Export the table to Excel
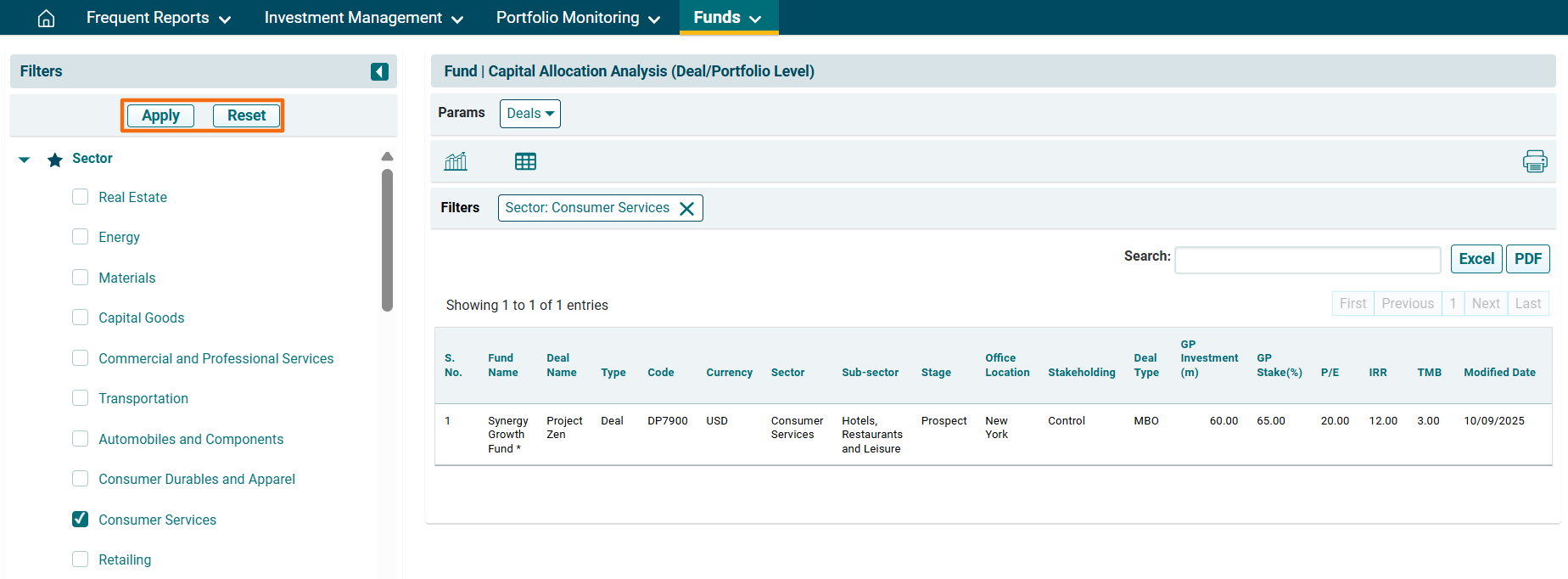The image size is (1568, 579). (1476, 259)
